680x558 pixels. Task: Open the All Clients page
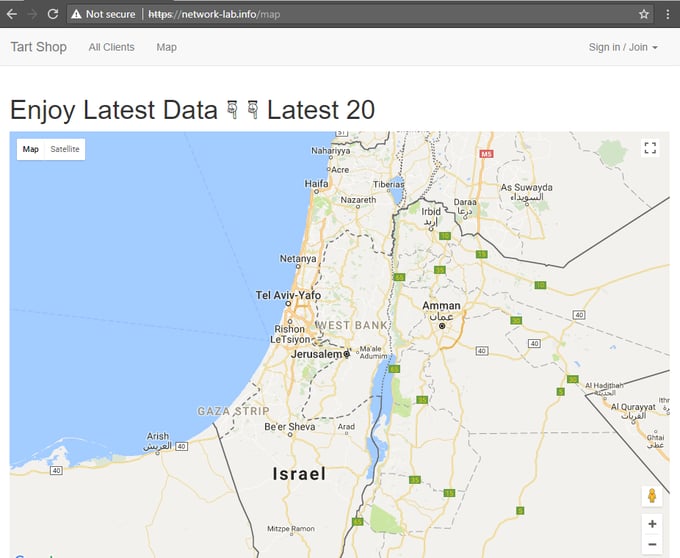point(111,47)
